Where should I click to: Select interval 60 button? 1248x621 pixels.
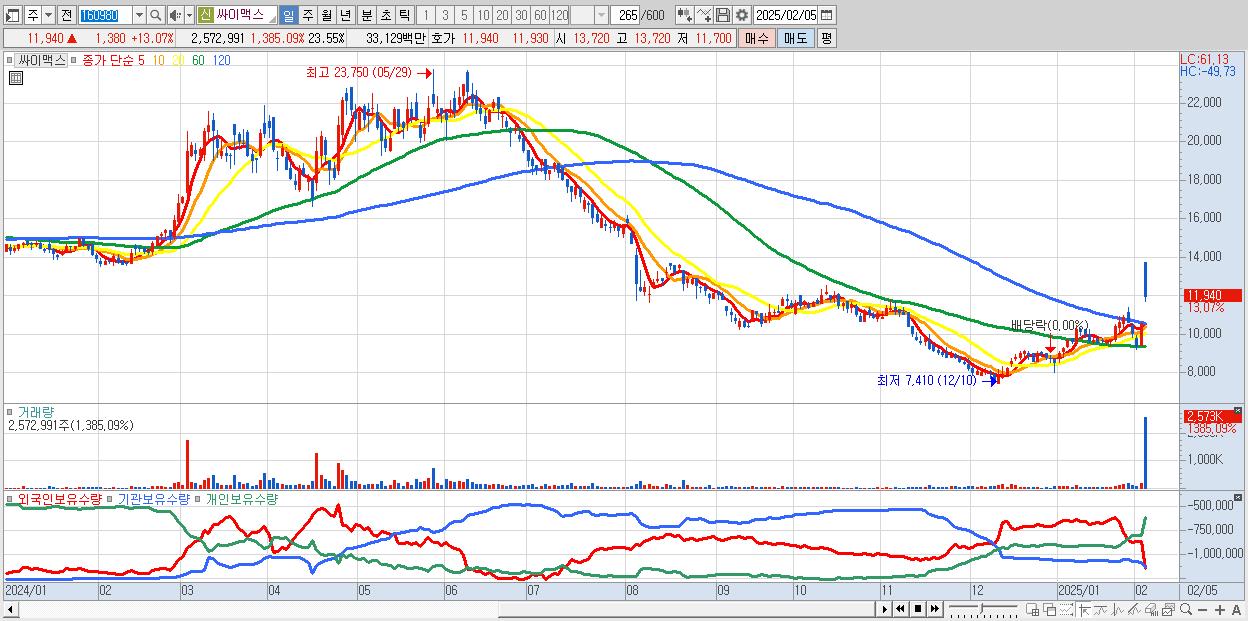tap(540, 15)
